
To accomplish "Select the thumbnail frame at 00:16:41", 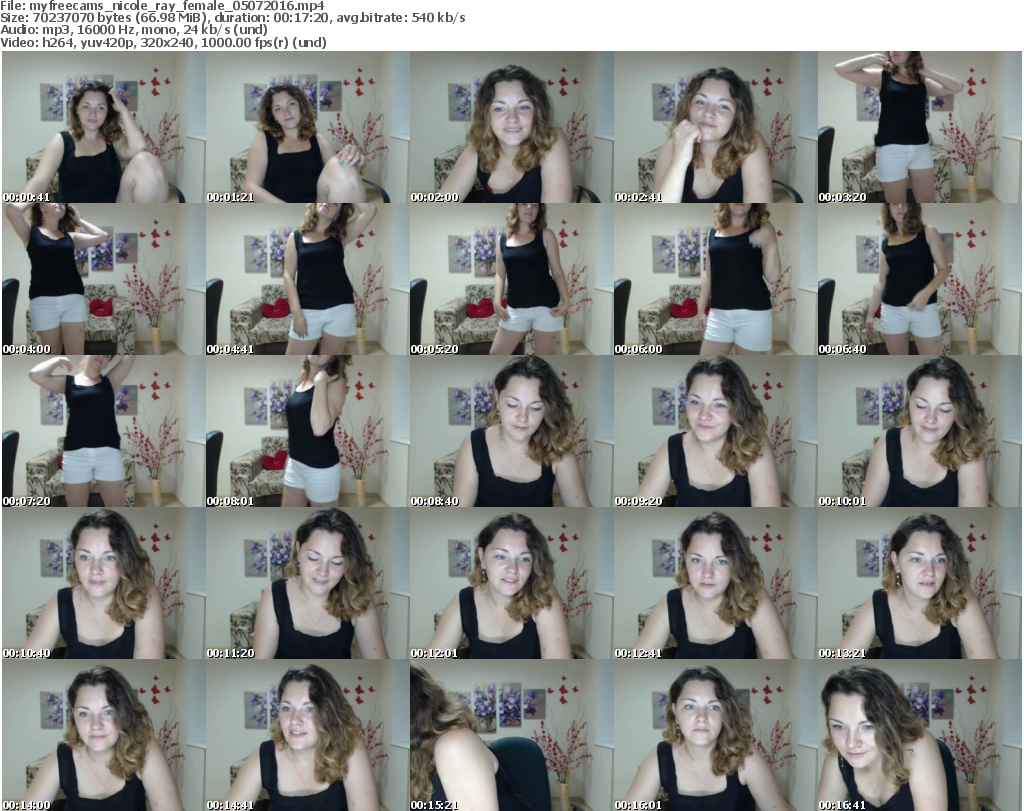I will [920, 735].
